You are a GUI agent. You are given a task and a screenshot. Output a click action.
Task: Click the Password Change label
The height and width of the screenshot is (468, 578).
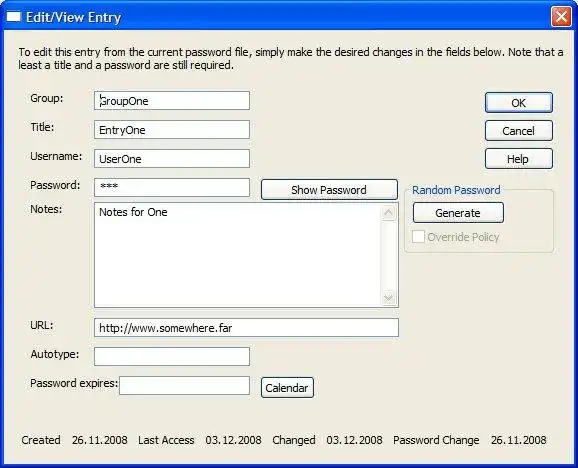(x=436, y=440)
